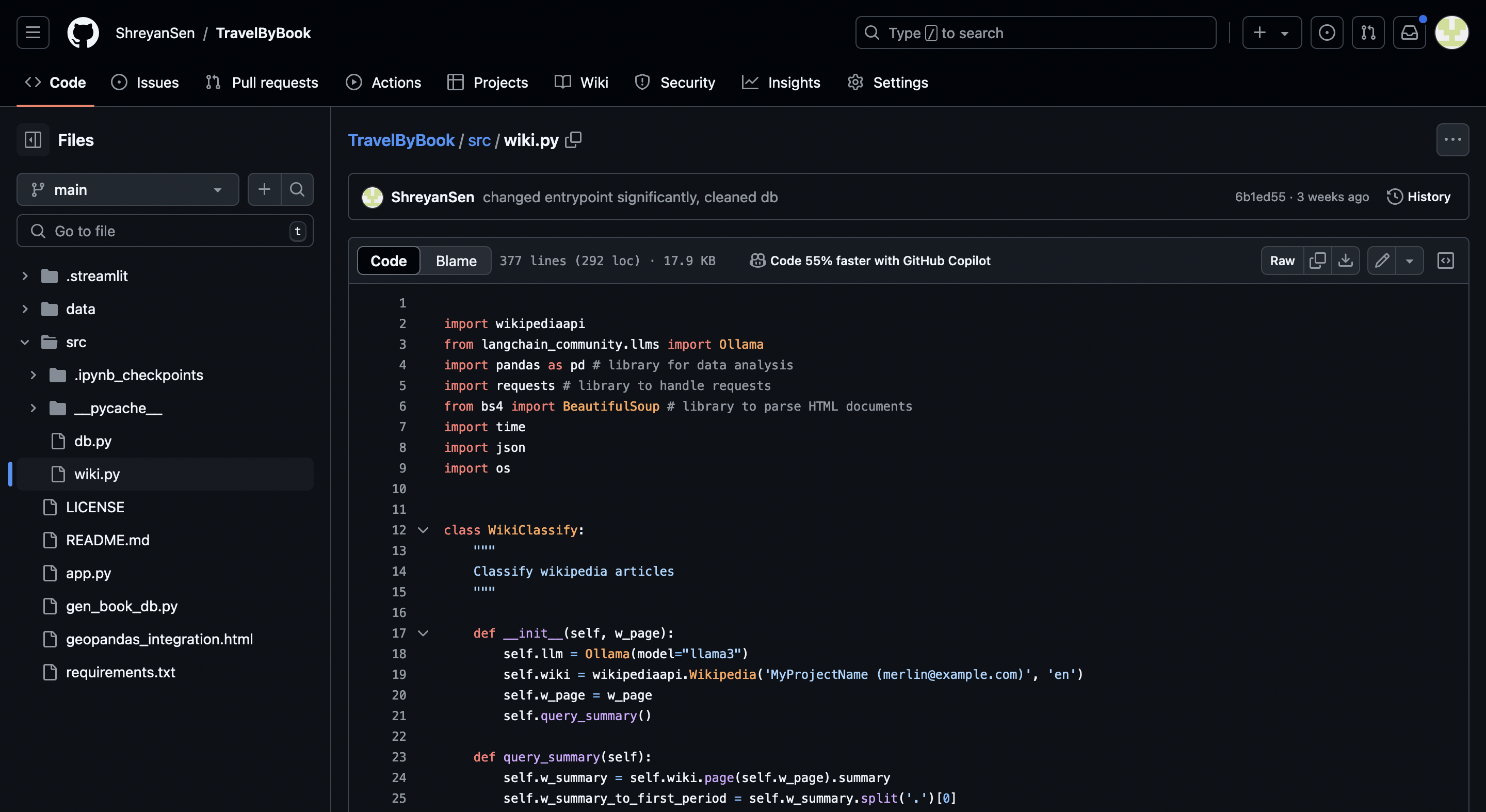The image size is (1486, 812).
Task: Collapse the src folder
Action: point(25,342)
